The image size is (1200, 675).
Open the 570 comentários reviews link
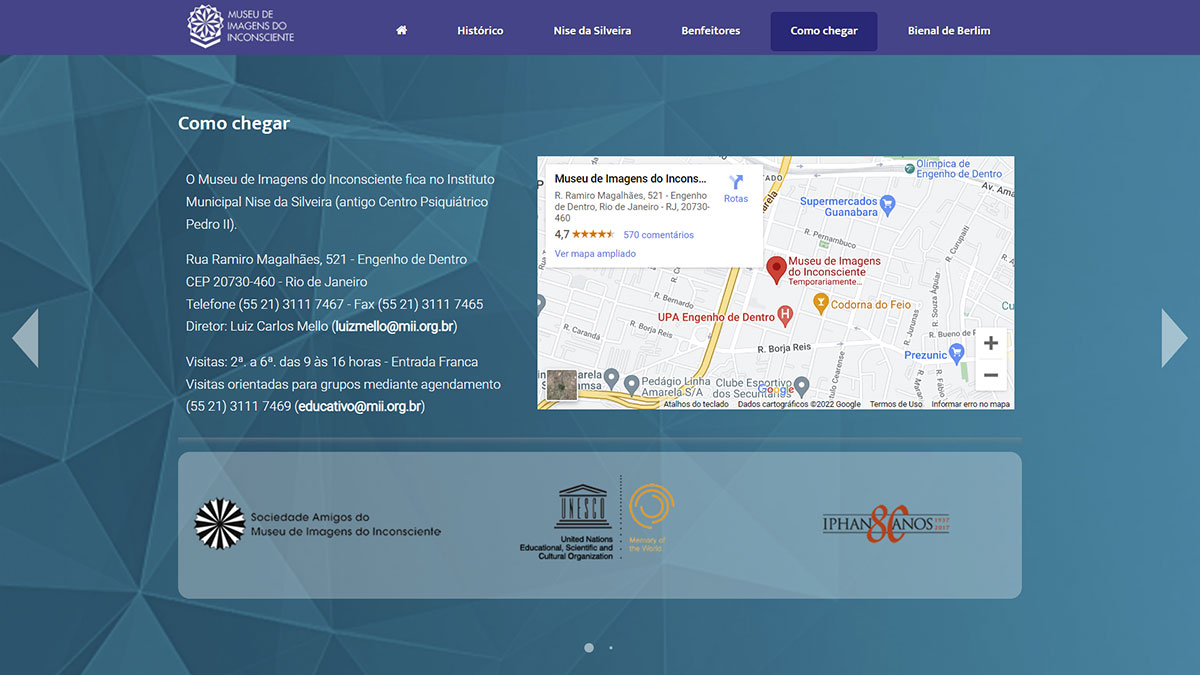pos(658,235)
